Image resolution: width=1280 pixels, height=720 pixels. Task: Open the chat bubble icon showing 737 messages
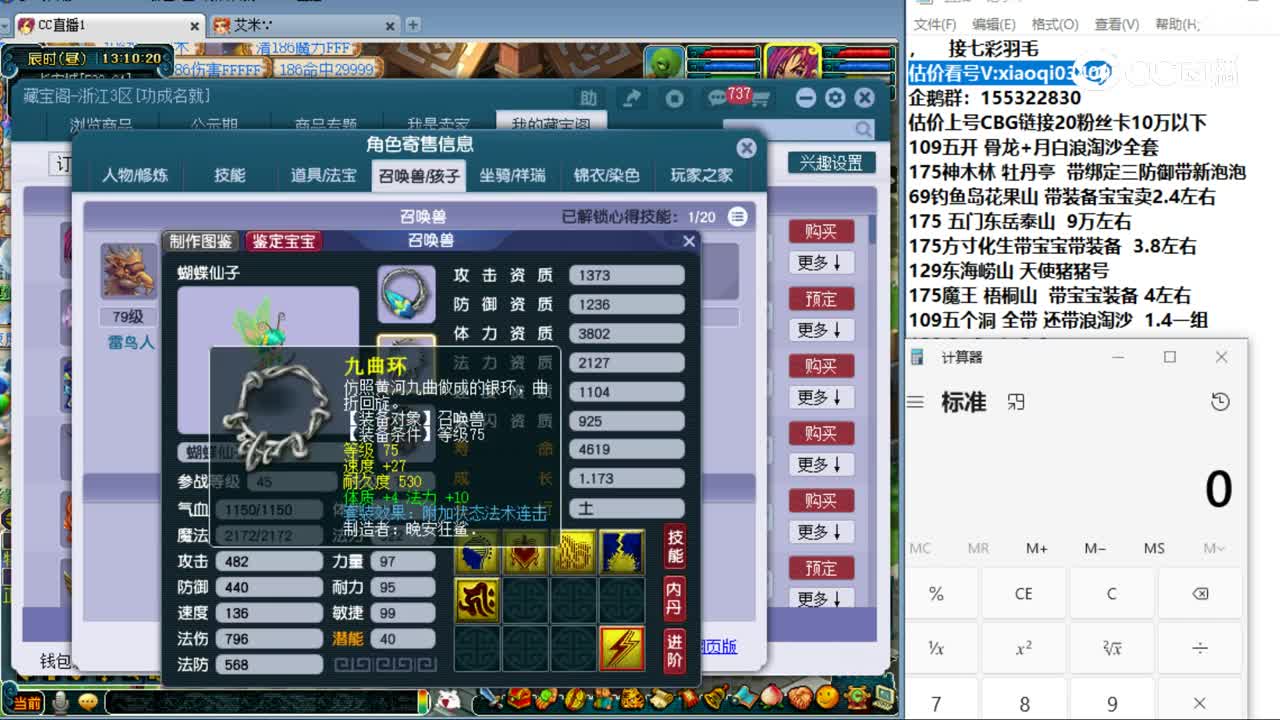coord(717,98)
